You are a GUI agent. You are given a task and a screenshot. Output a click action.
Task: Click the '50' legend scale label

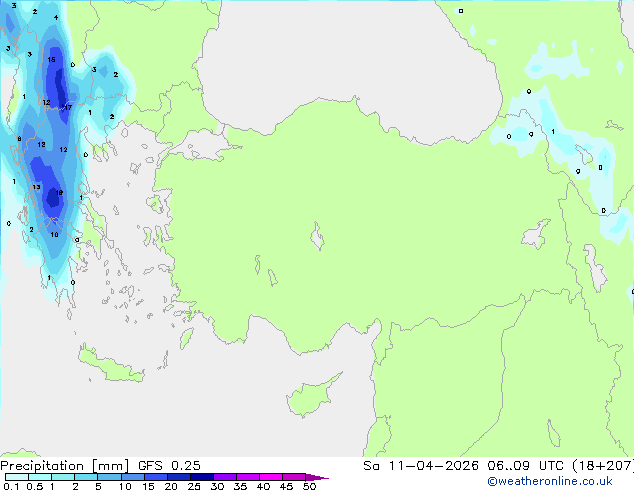click(310, 486)
